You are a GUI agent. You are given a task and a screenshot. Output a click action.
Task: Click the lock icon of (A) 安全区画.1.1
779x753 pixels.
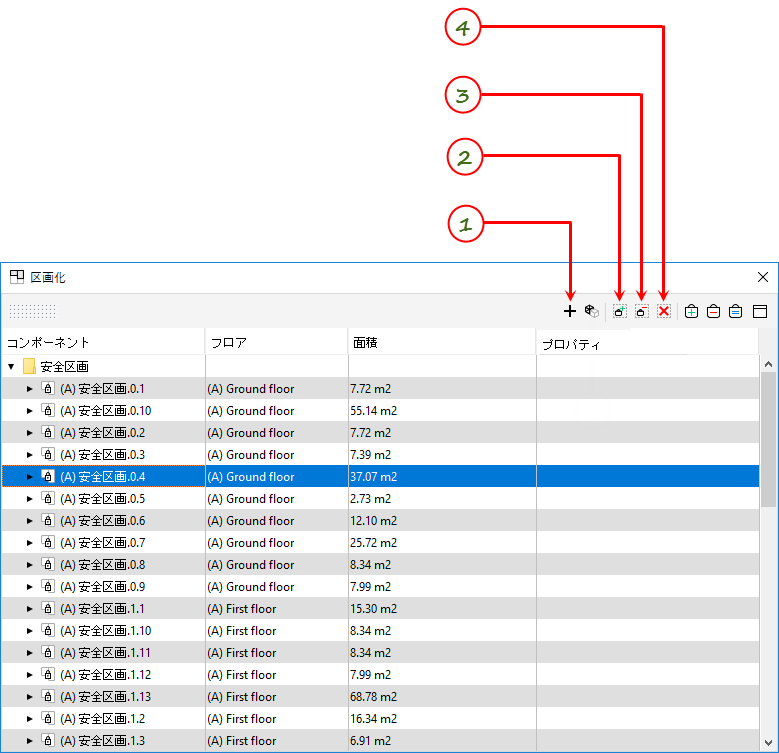tap(48, 608)
